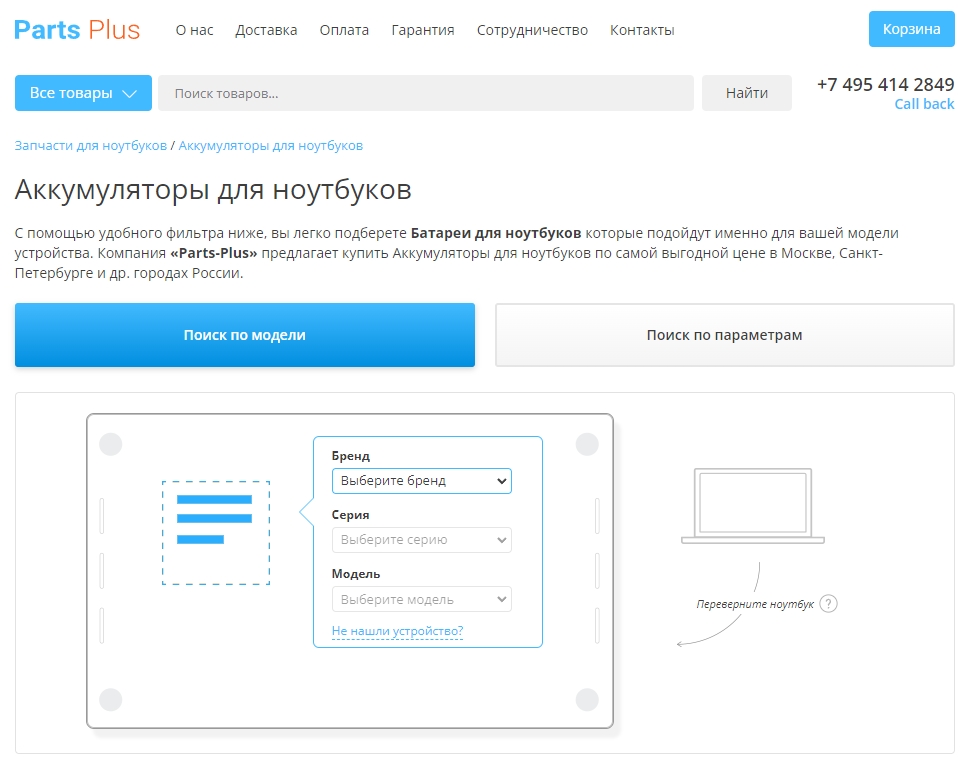This screenshot has height=762, width=965.
Task: Open the Корзина cart button
Action: [x=911, y=29]
